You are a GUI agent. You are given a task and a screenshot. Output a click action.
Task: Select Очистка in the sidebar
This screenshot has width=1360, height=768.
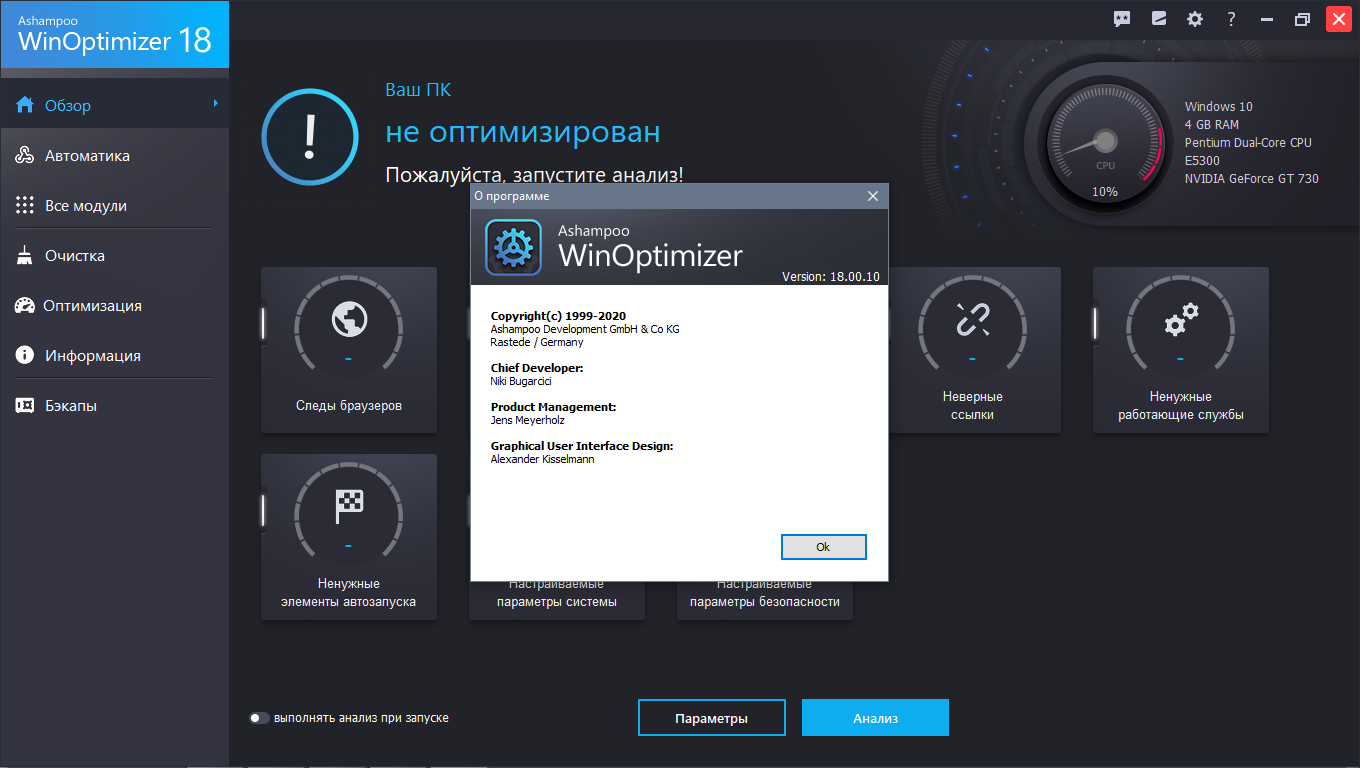pos(74,256)
